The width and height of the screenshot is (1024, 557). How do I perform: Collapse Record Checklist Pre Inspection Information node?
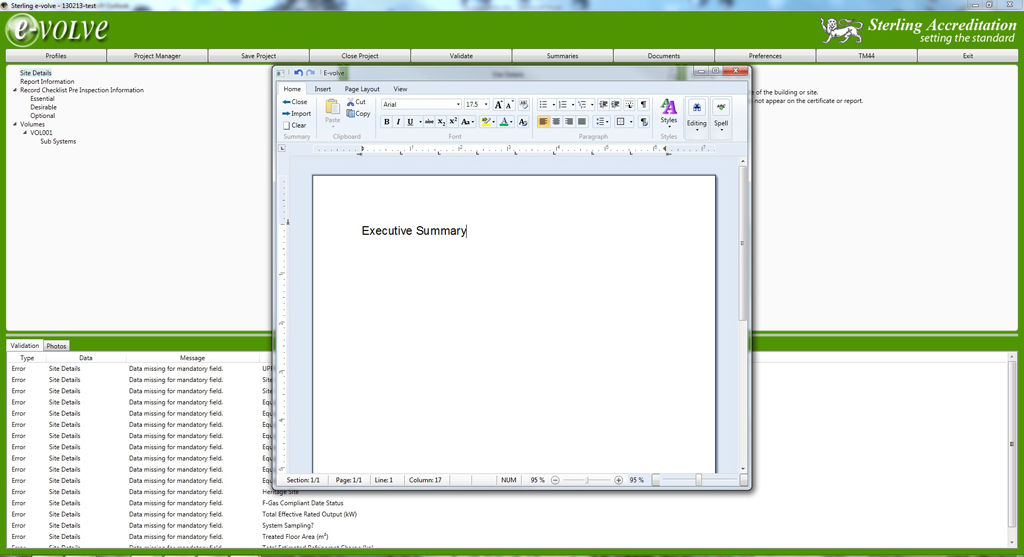pos(15,90)
